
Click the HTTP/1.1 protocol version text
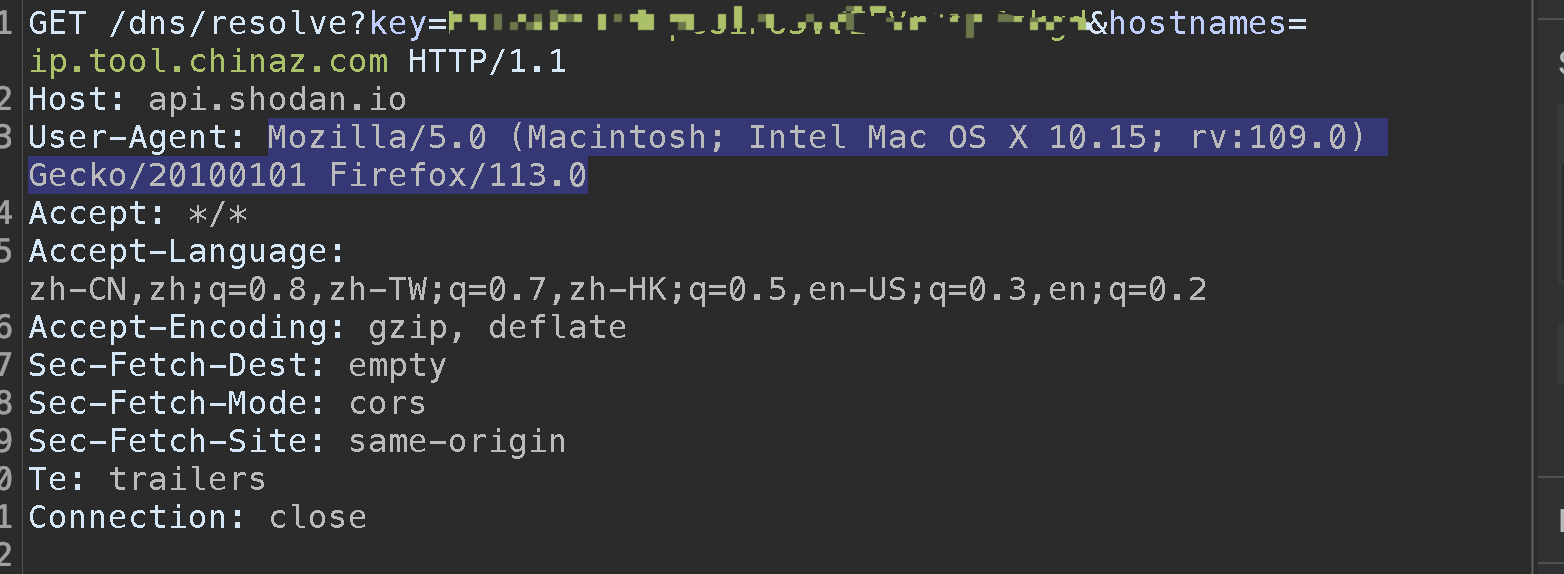coord(487,61)
